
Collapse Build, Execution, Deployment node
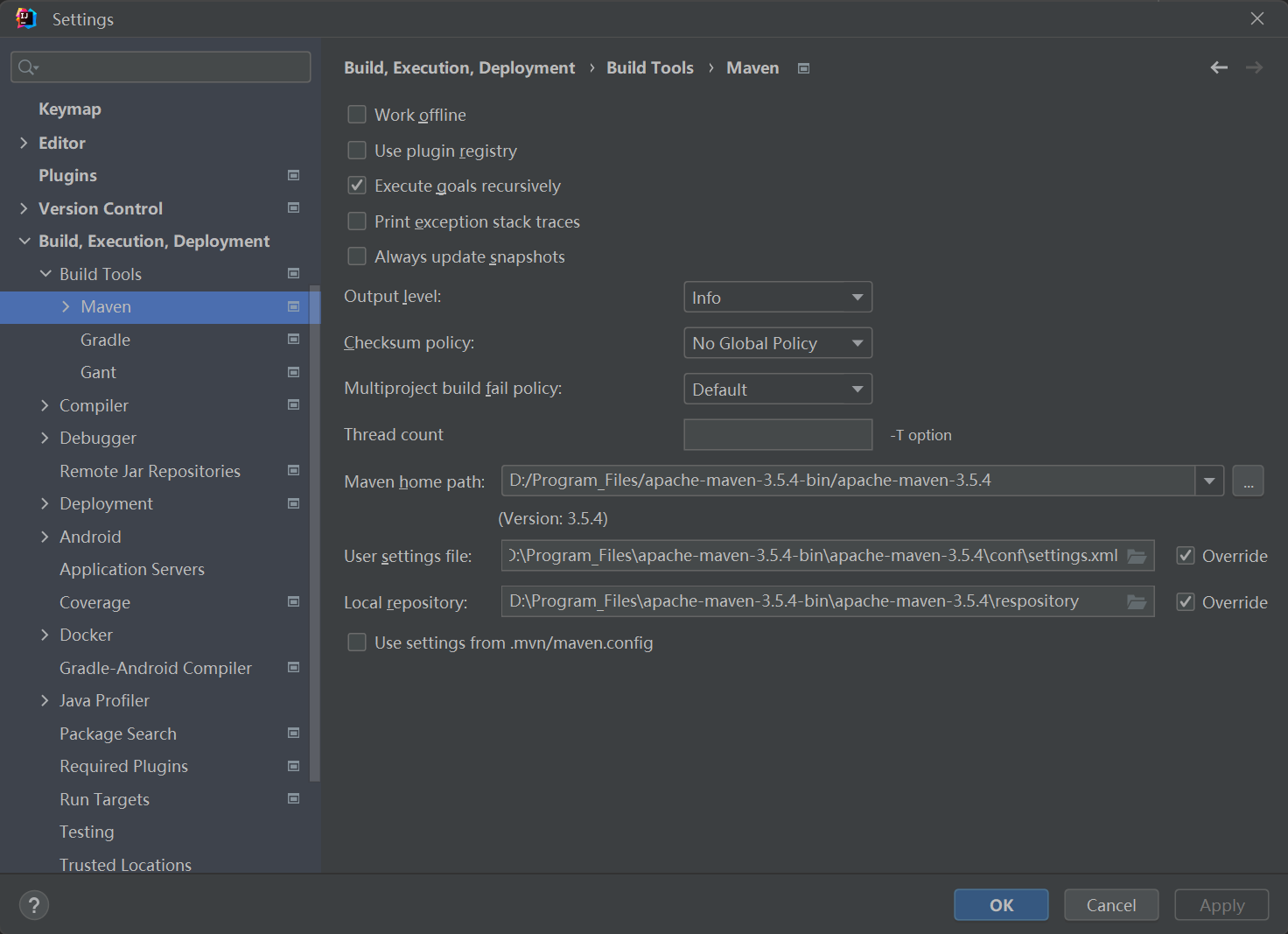[x=24, y=241]
